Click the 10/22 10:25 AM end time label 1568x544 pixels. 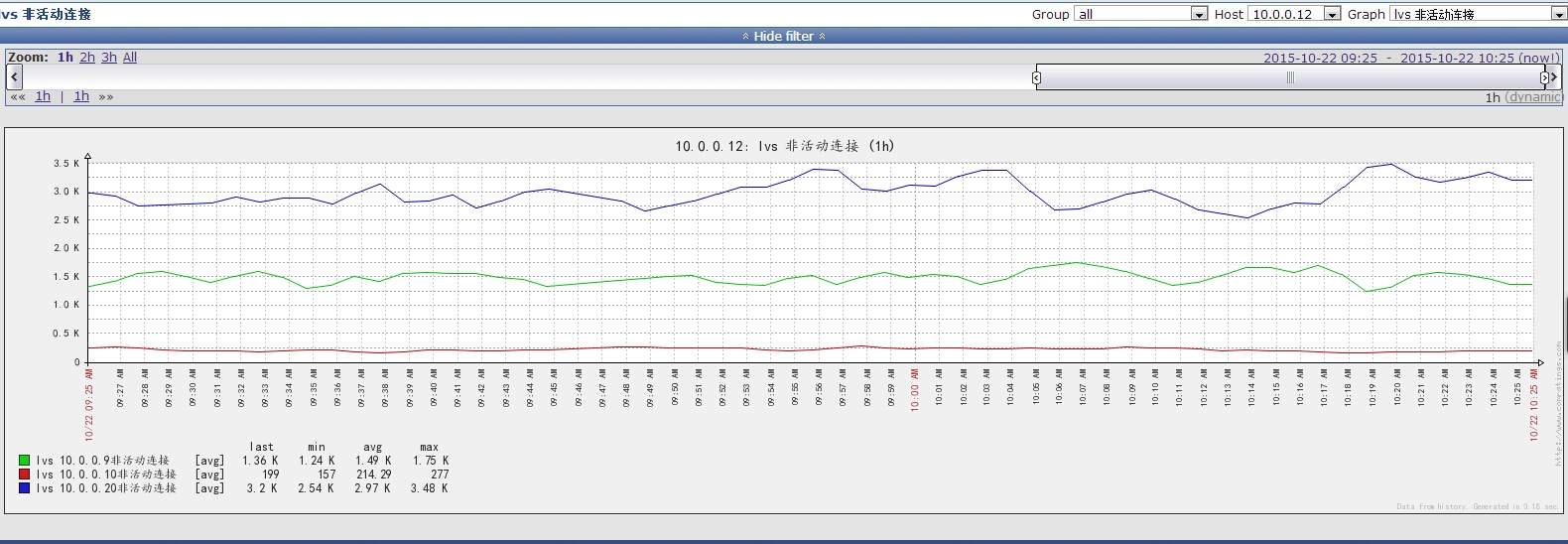pos(1533,405)
